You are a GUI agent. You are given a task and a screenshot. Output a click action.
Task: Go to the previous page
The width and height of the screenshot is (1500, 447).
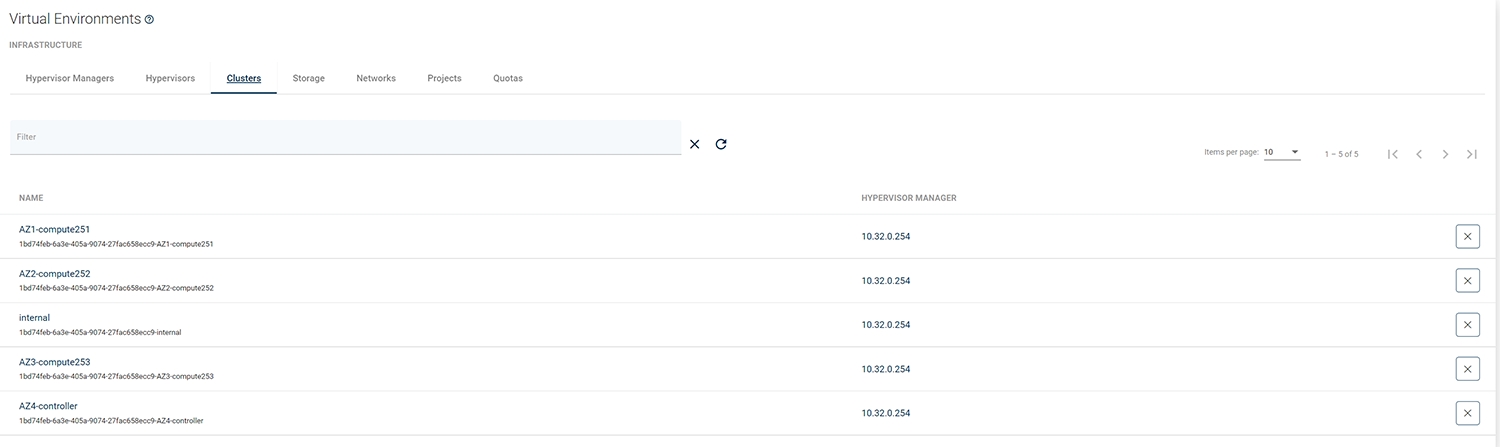pos(1419,154)
